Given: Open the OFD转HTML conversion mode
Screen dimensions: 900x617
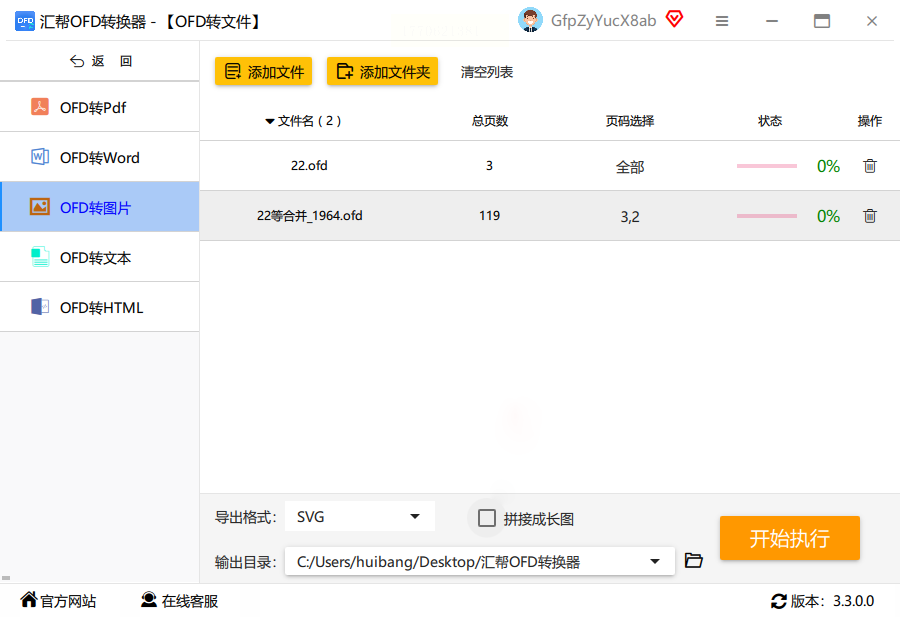Looking at the screenshot, I should [101, 308].
